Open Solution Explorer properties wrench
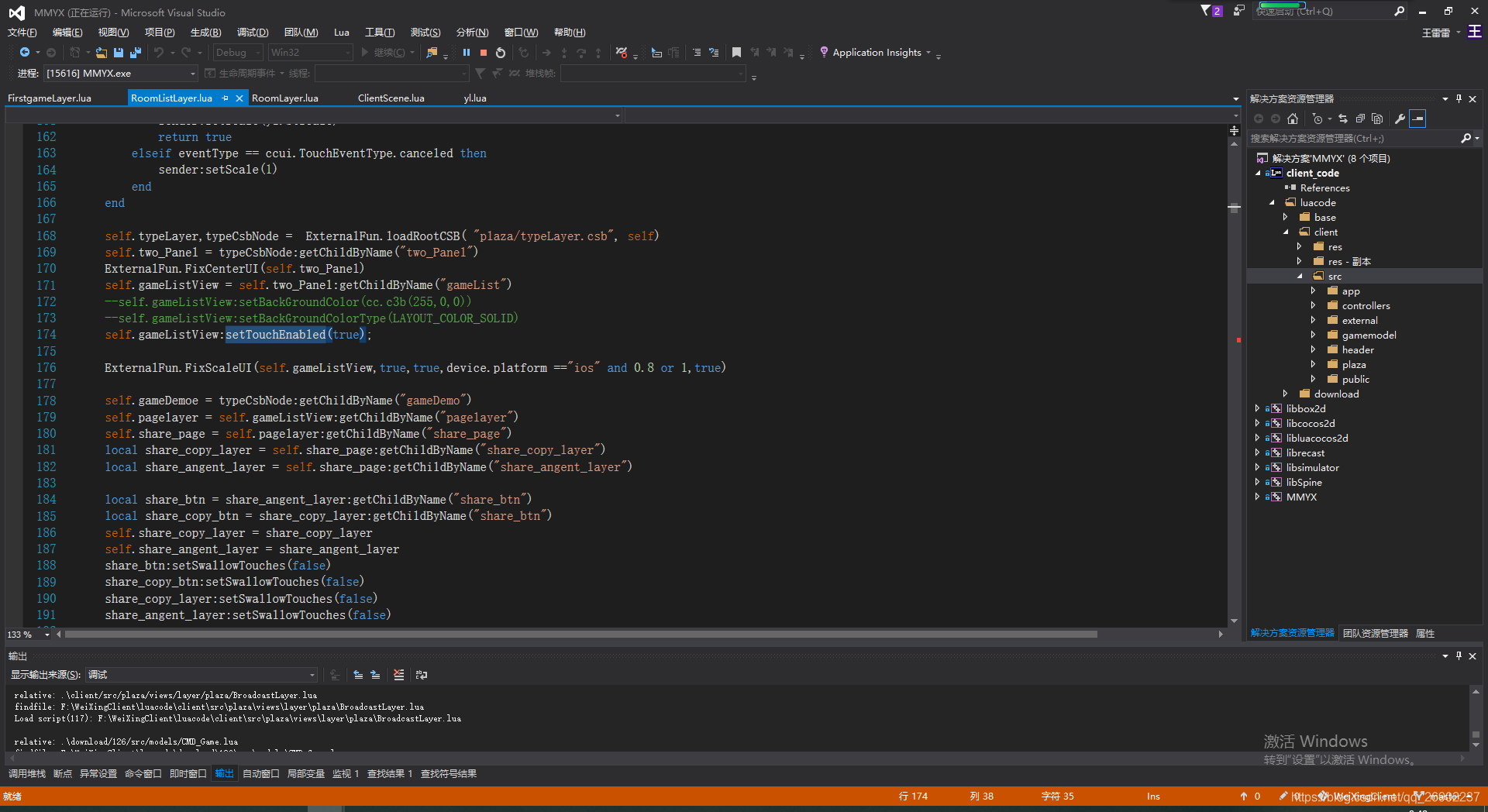1488x812 pixels. [1400, 119]
